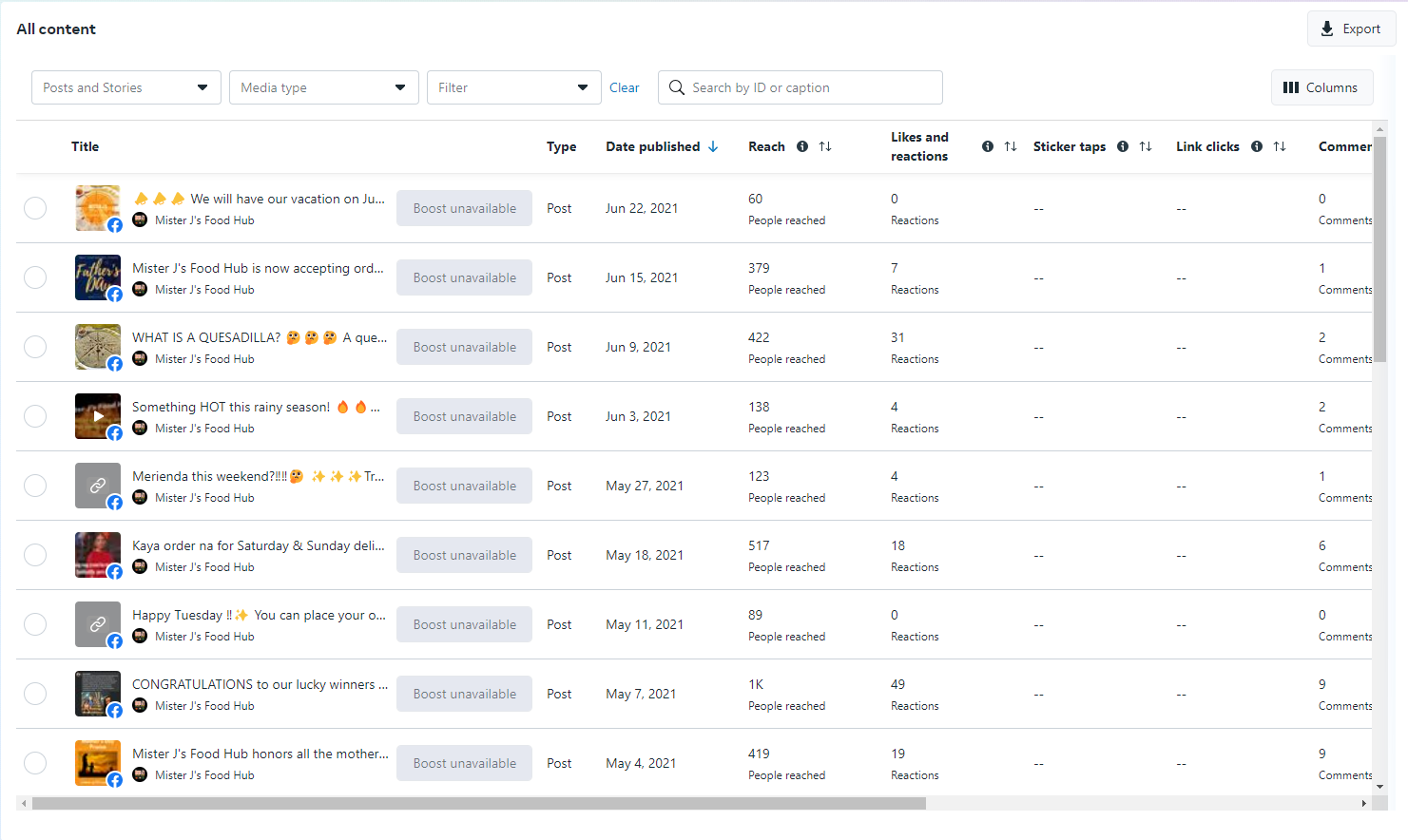
Task: Sort by Link clicks arrows icon
Action: [1280, 146]
